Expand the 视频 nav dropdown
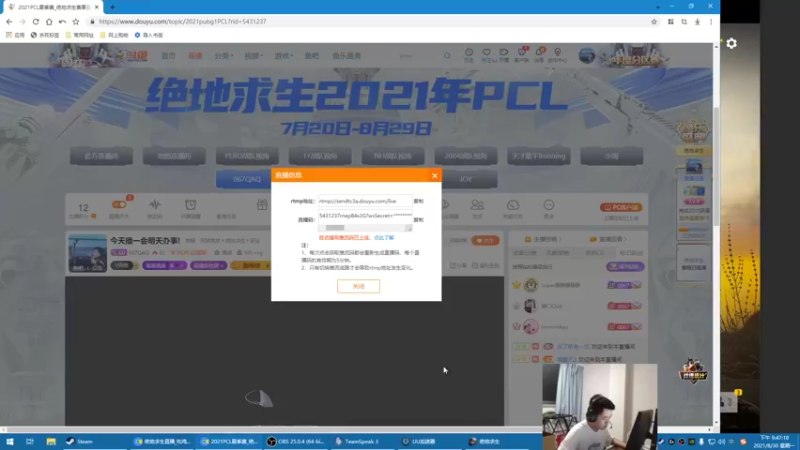Image resolution: width=800 pixels, height=450 pixels. (x=254, y=56)
